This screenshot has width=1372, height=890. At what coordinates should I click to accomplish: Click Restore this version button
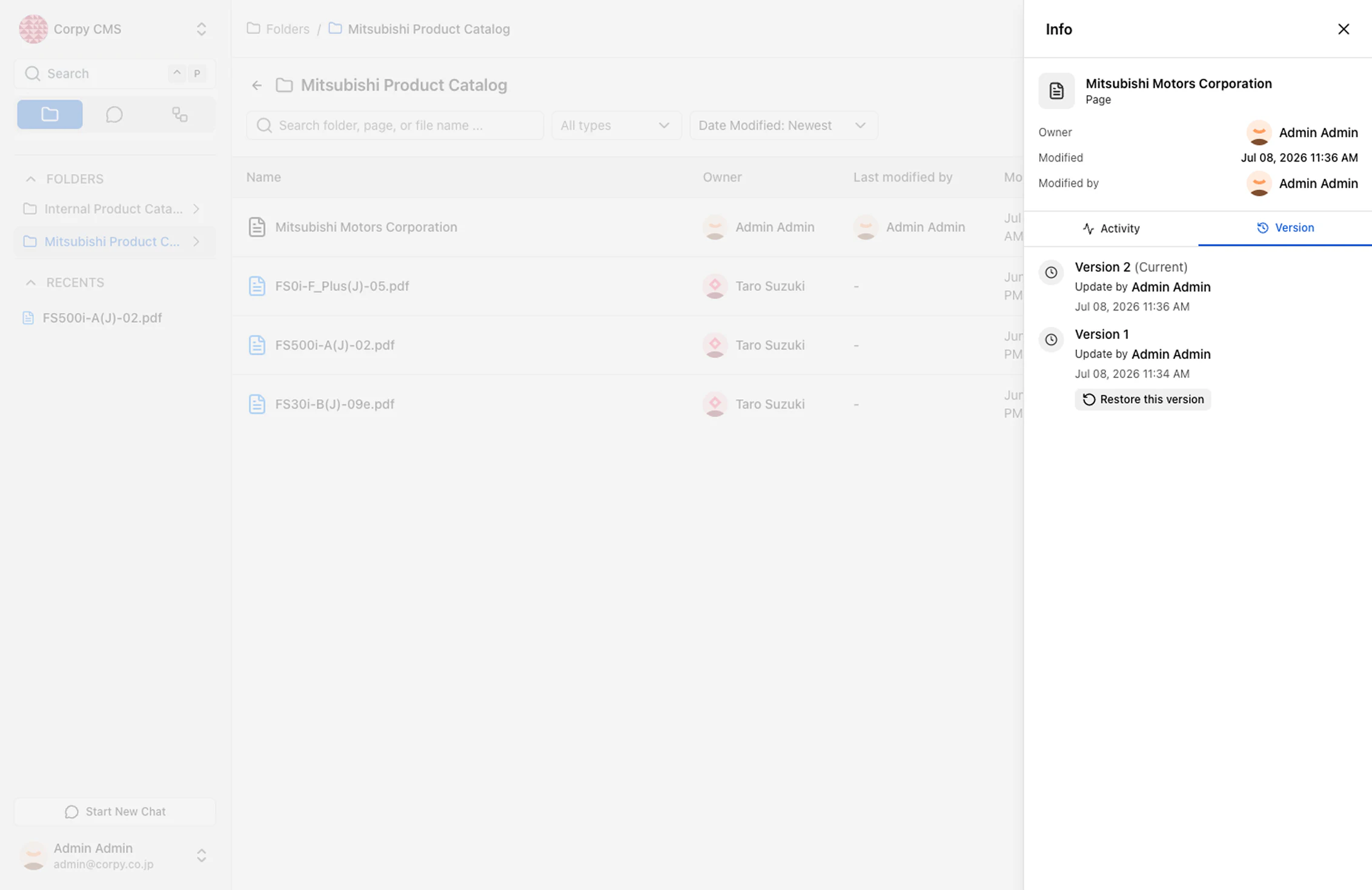1142,399
